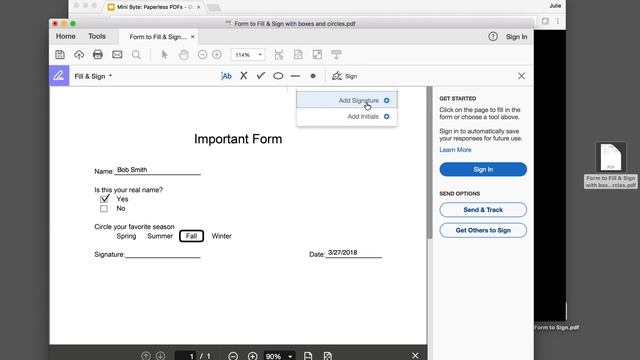Image resolution: width=640 pixels, height=360 pixels.
Task: Select the Add Text Ab tool
Action: tap(226, 76)
